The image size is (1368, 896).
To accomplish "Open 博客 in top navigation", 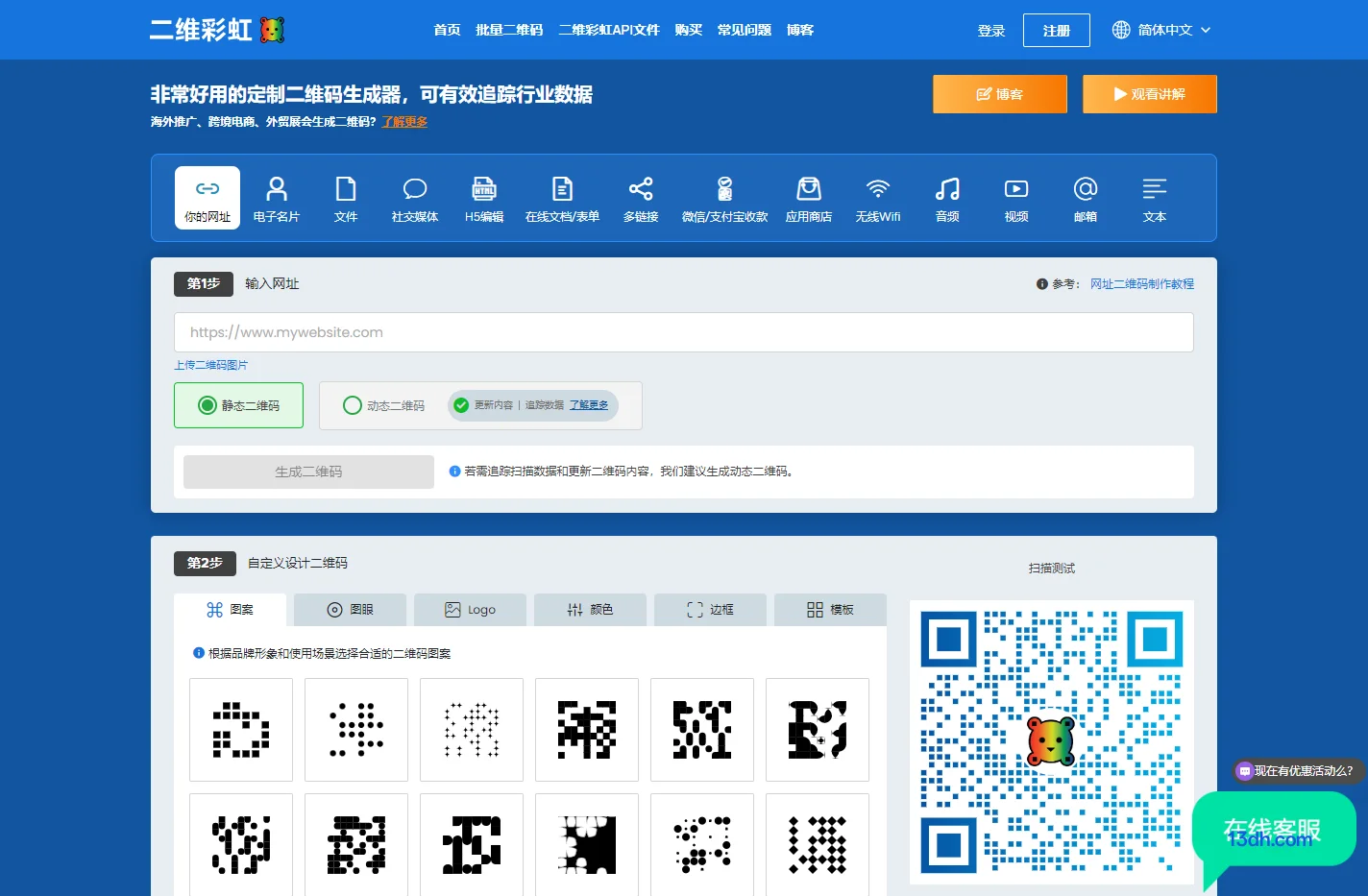I will pyautogui.click(x=800, y=30).
